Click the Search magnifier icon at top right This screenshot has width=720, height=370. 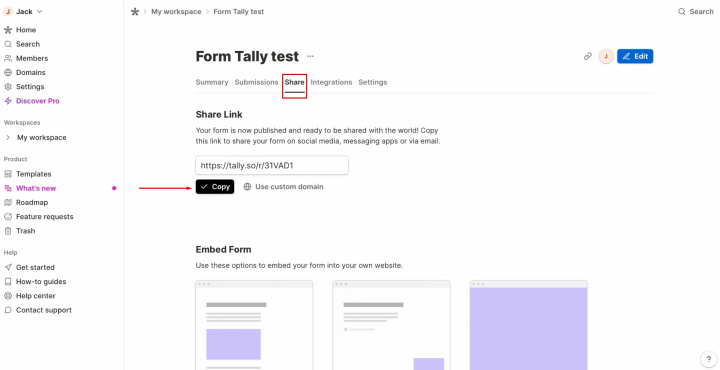tap(682, 11)
